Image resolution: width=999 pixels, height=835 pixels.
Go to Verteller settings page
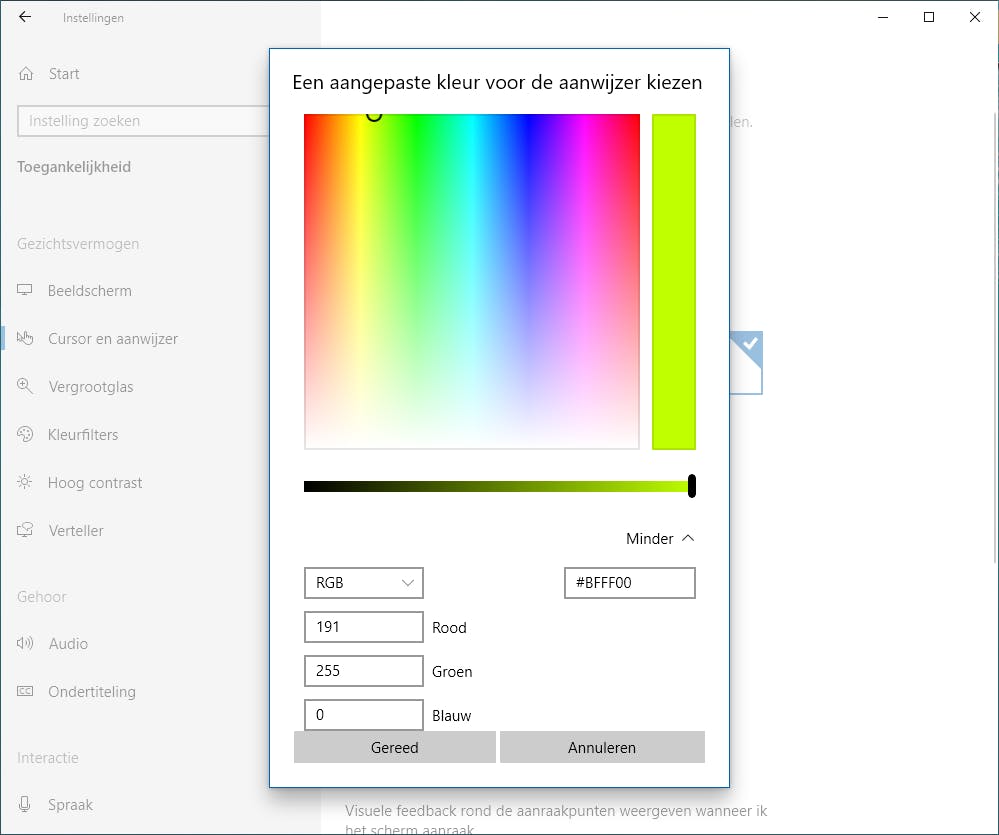point(76,531)
